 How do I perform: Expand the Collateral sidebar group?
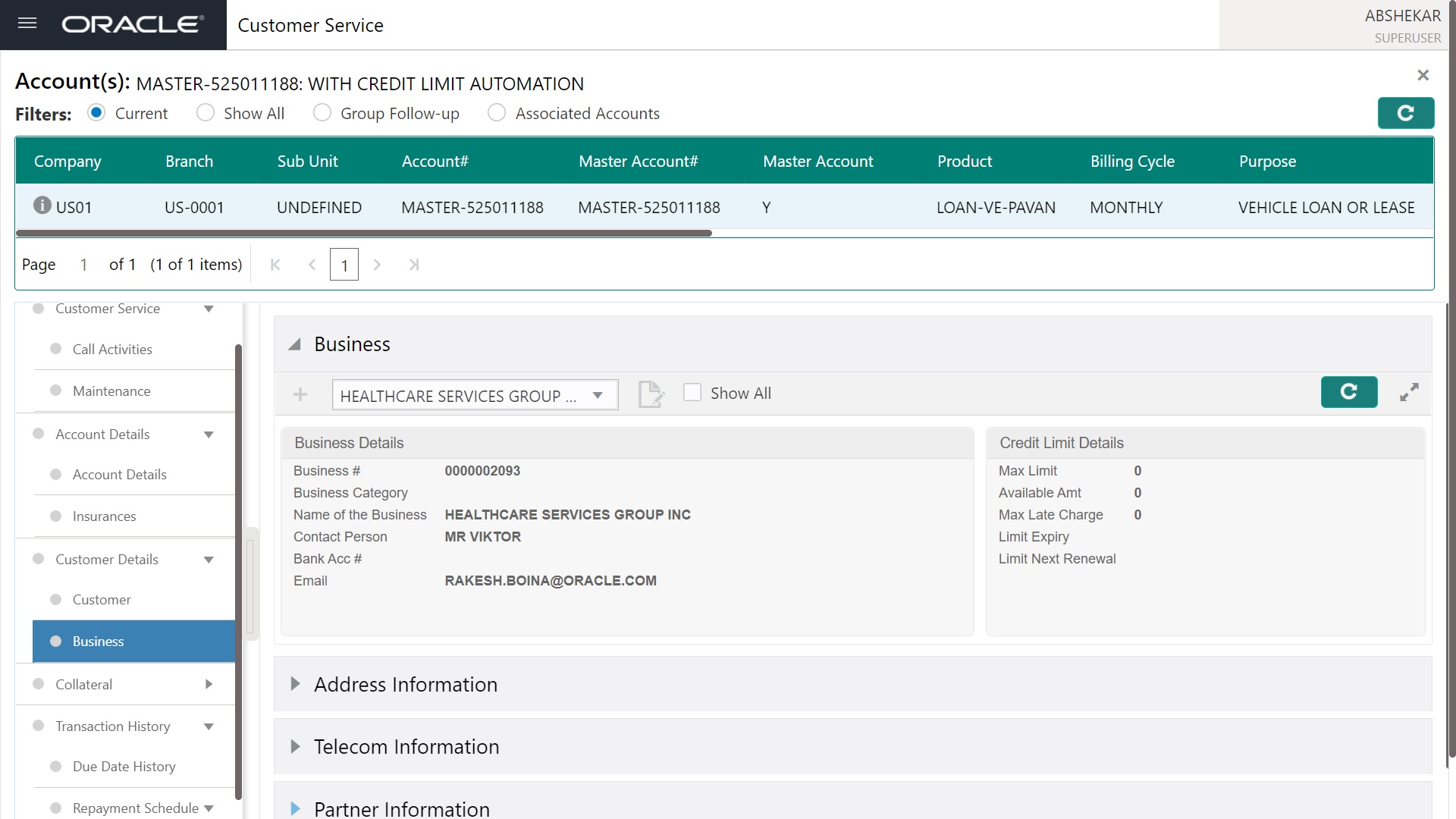pos(209,684)
